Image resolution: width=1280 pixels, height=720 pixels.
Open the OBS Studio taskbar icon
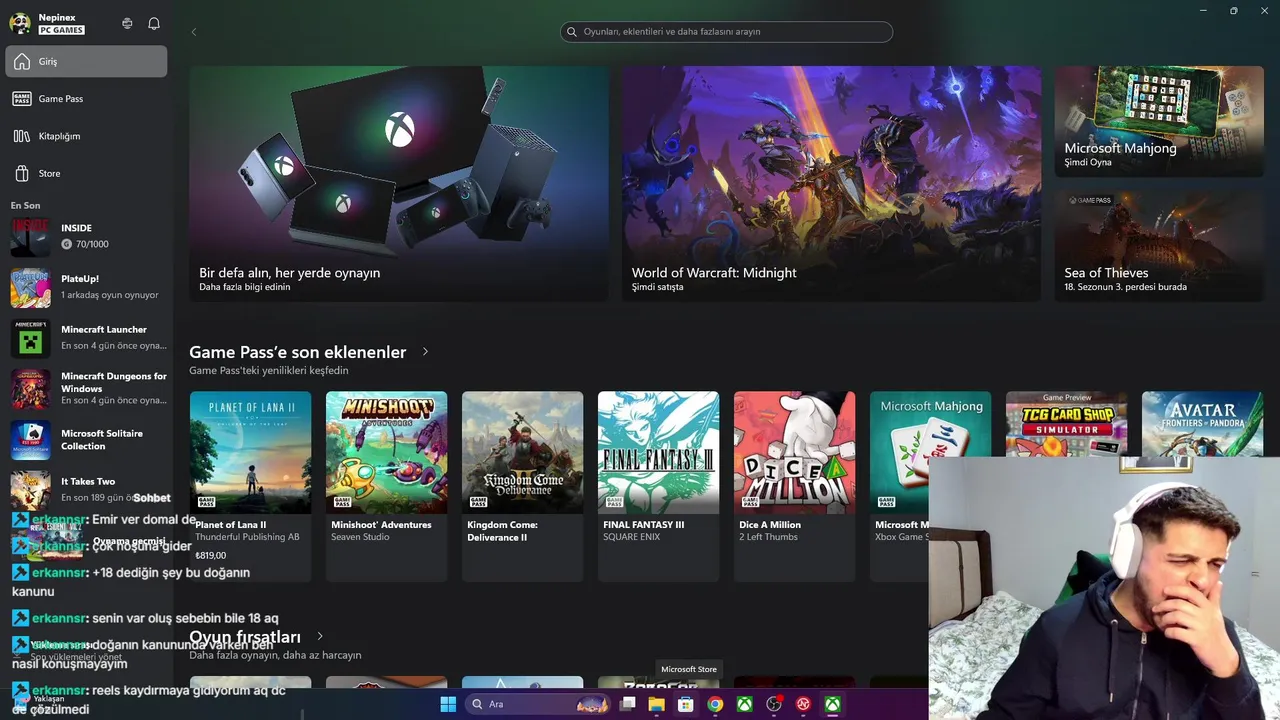point(774,704)
